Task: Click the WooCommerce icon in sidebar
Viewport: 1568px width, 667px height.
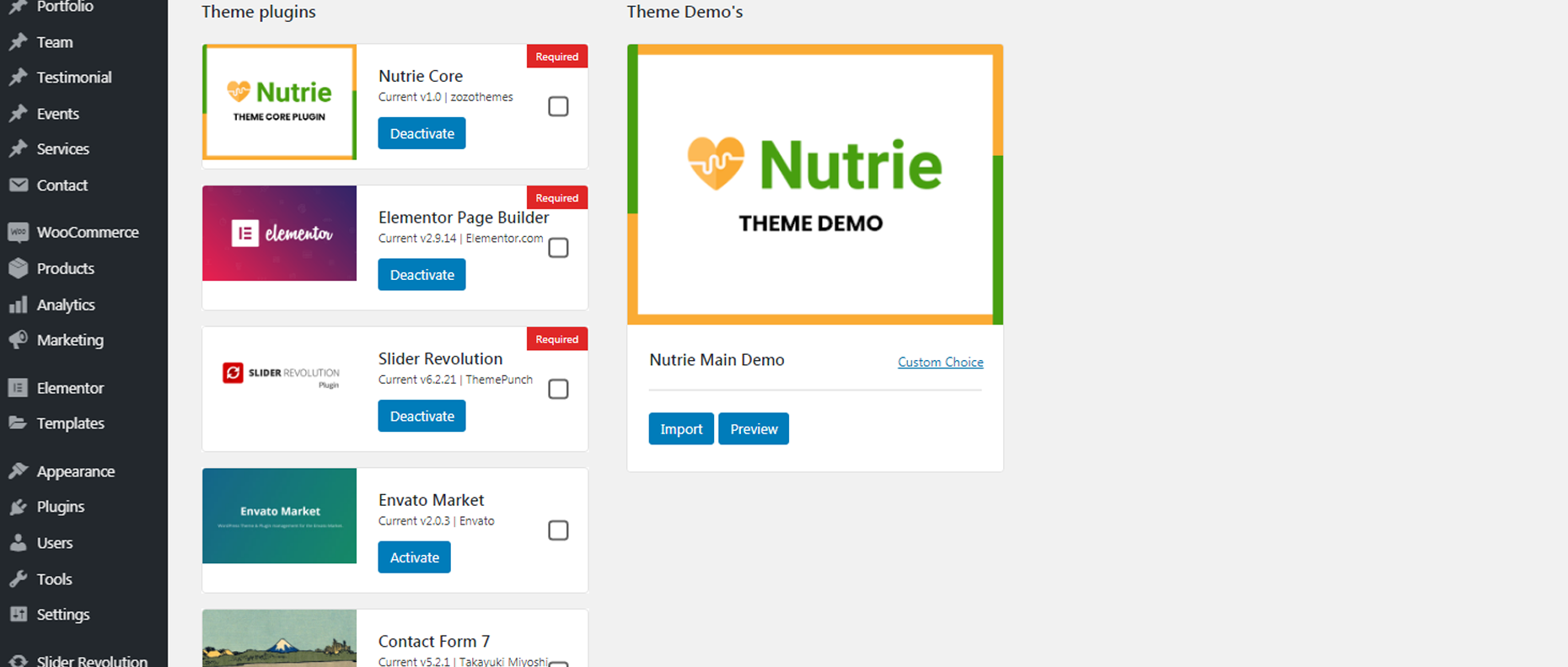Action: [18, 233]
